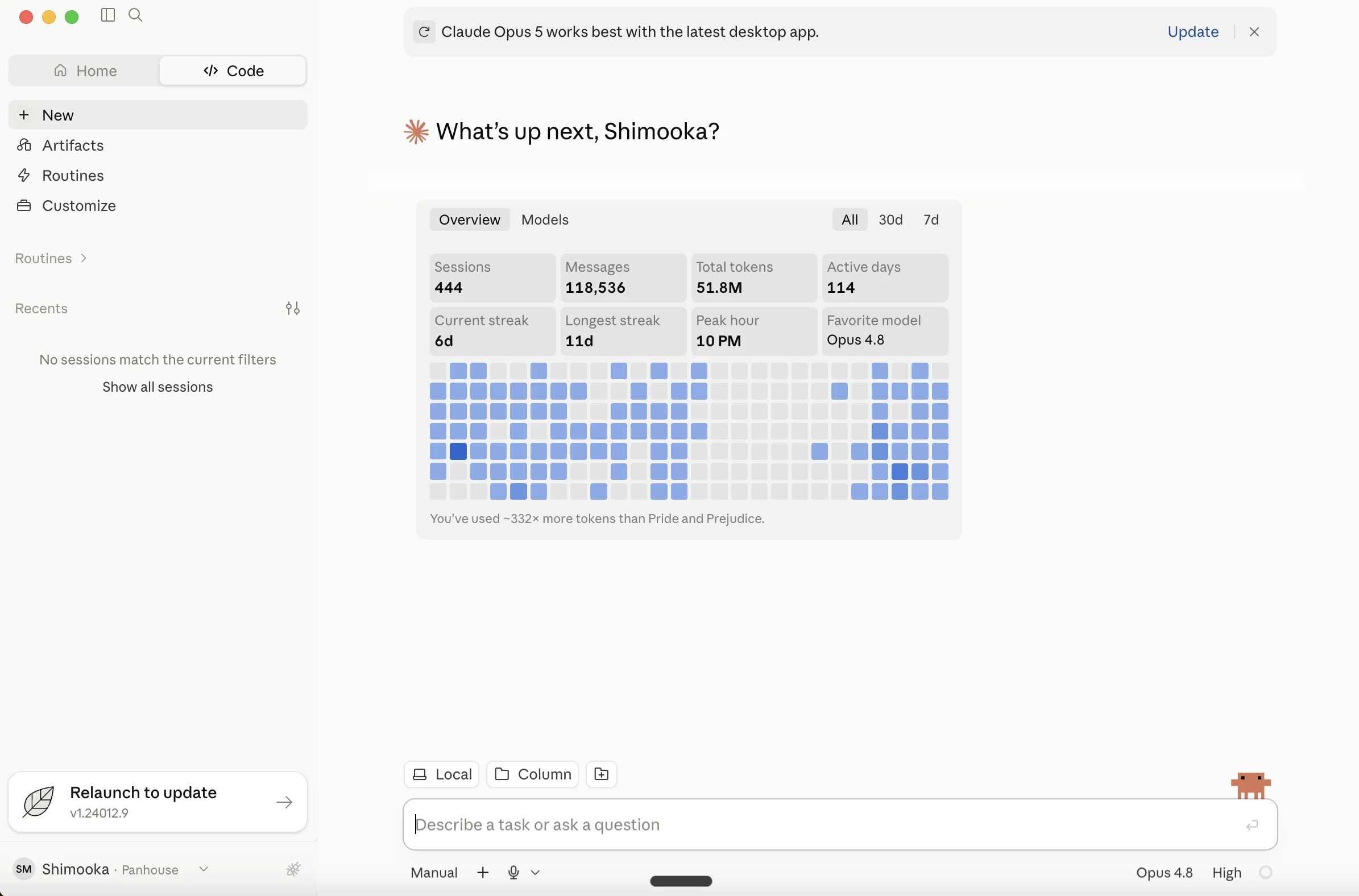Image resolution: width=1359 pixels, height=896 pixels.
Task: Click the Update link in the banner
Action: (1193, 32)
